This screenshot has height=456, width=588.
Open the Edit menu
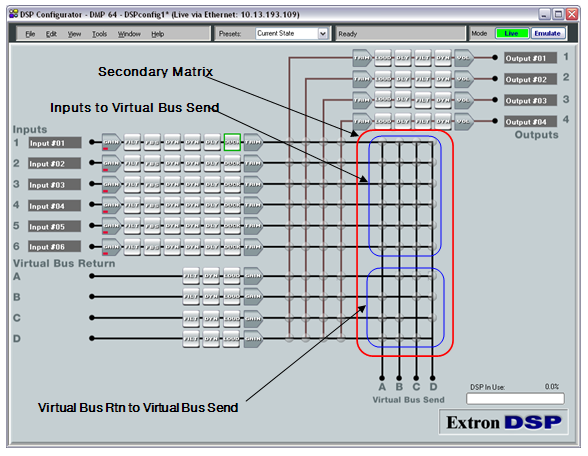tap(51, 34)
